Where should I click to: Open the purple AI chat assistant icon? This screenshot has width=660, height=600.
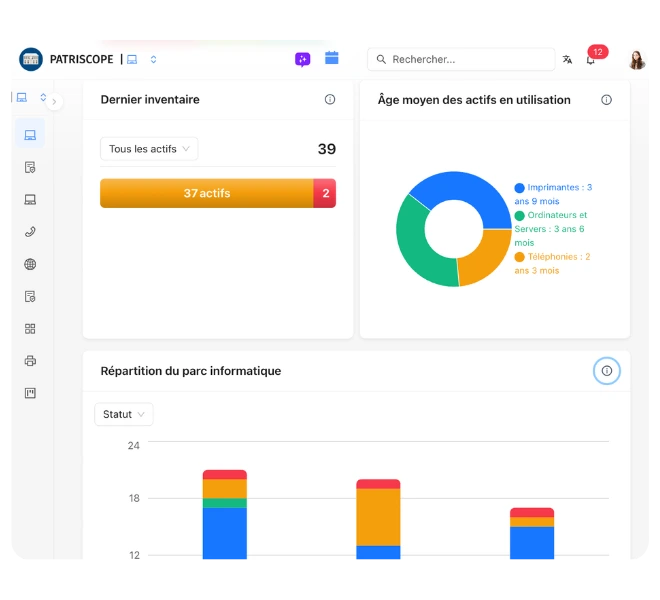pyautogui.click(x=303, y=59)
